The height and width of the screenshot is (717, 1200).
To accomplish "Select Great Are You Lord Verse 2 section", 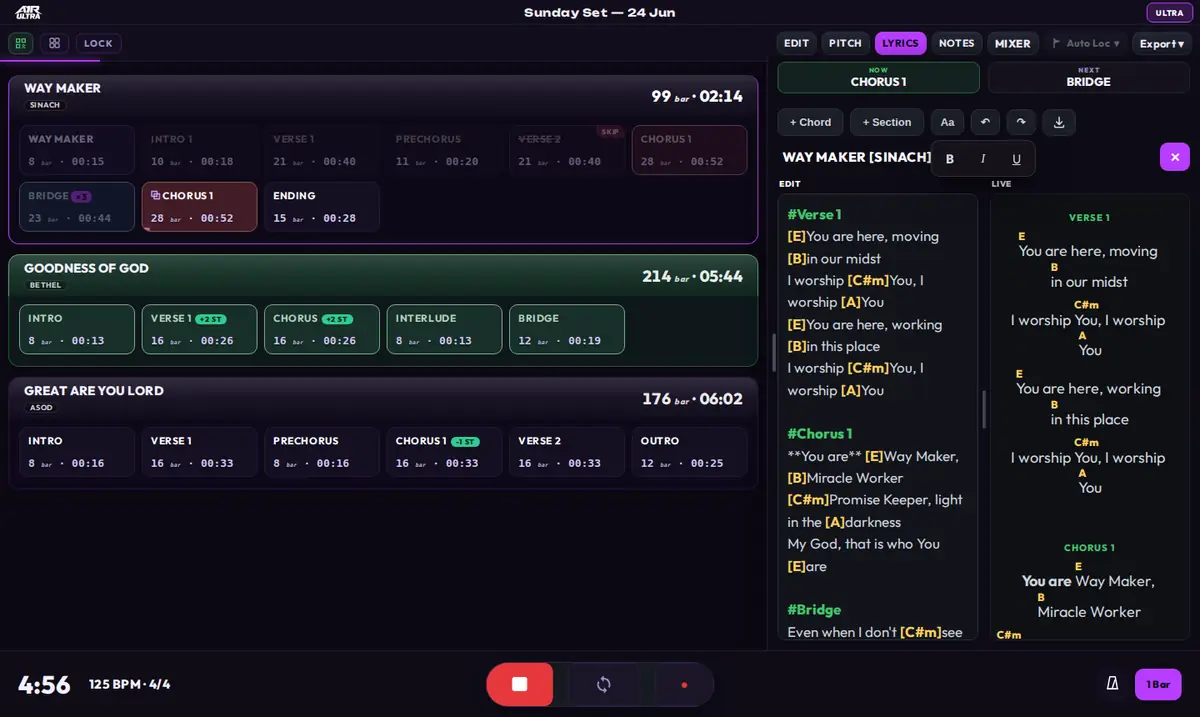I will pyautogui.click(x=567, y=452).
